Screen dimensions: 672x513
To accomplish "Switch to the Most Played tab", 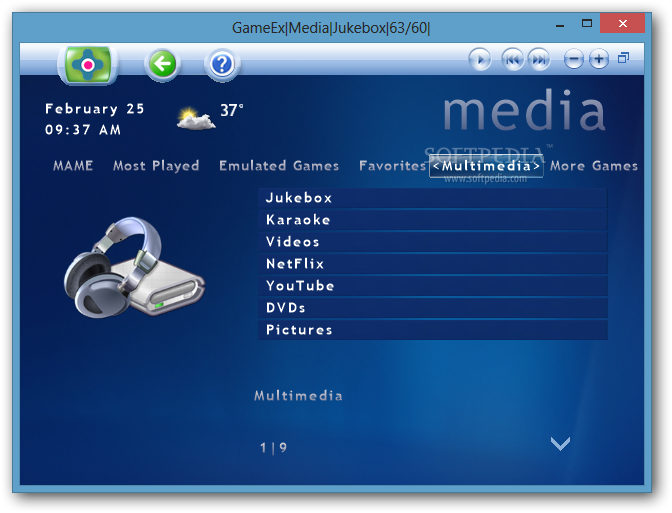I will [156, 166].
